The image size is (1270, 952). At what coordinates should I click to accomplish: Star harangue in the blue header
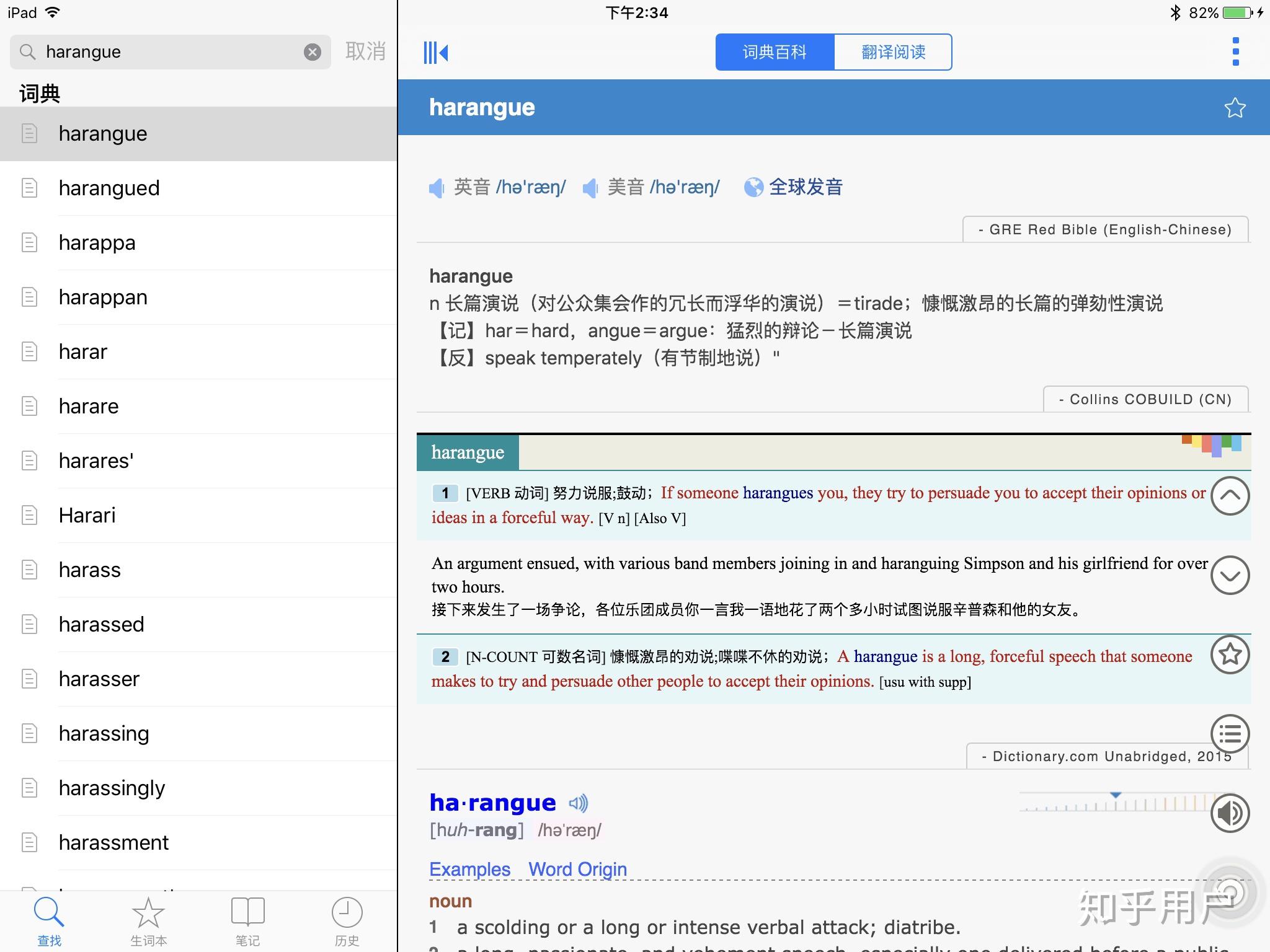tap(1235, 108)
